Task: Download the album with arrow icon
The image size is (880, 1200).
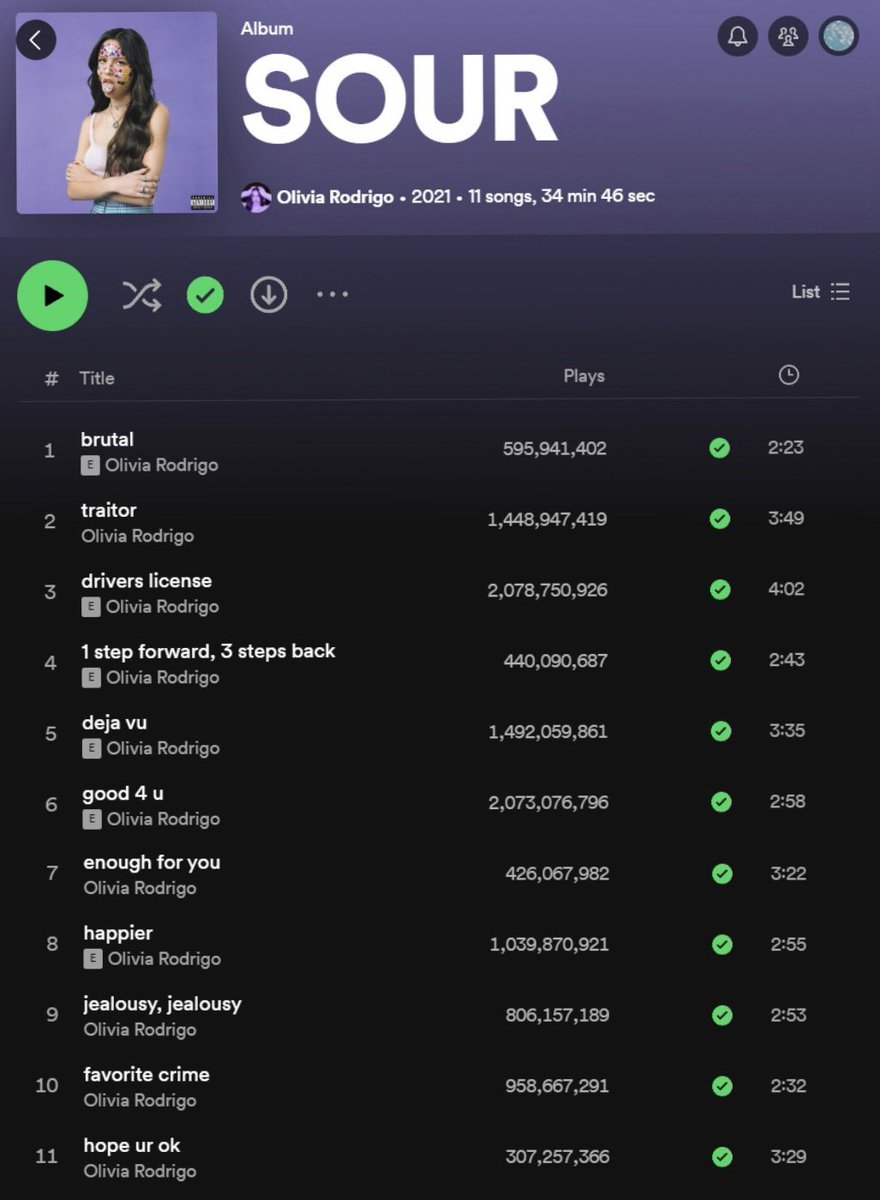Action: pyautogui.click(x=269, y=295)
